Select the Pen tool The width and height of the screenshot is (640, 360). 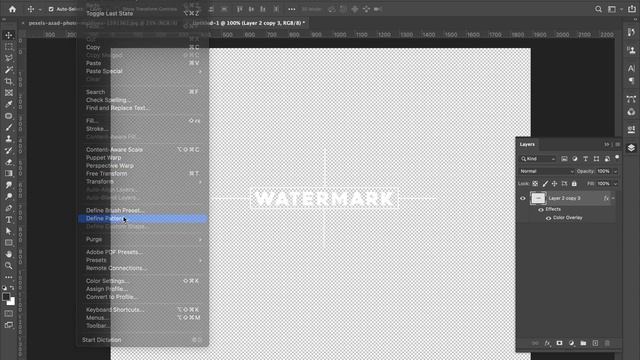coord(9,208)
